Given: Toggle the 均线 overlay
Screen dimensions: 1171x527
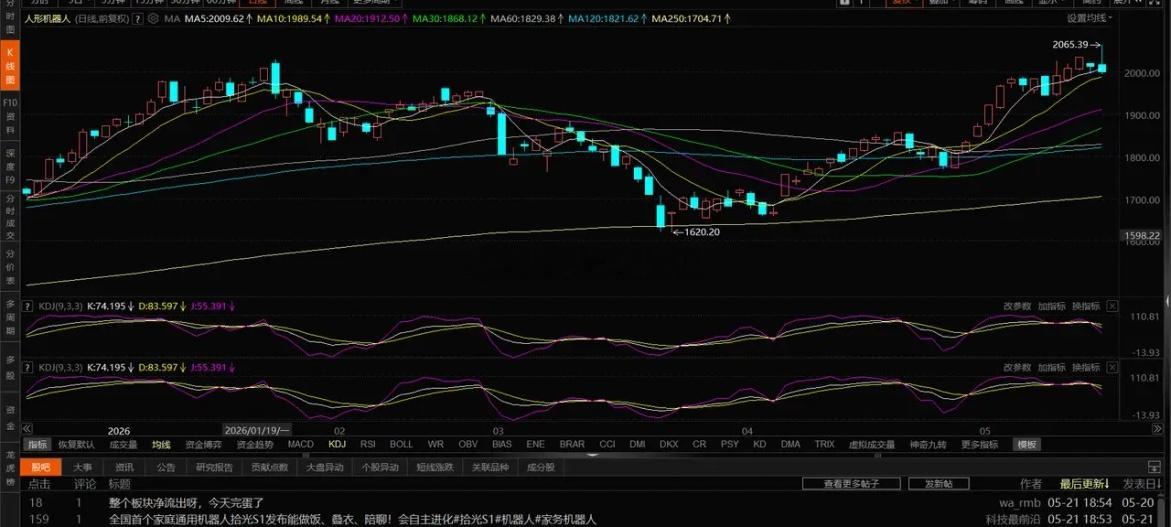Looking at the screenshot, I should 161,444.
